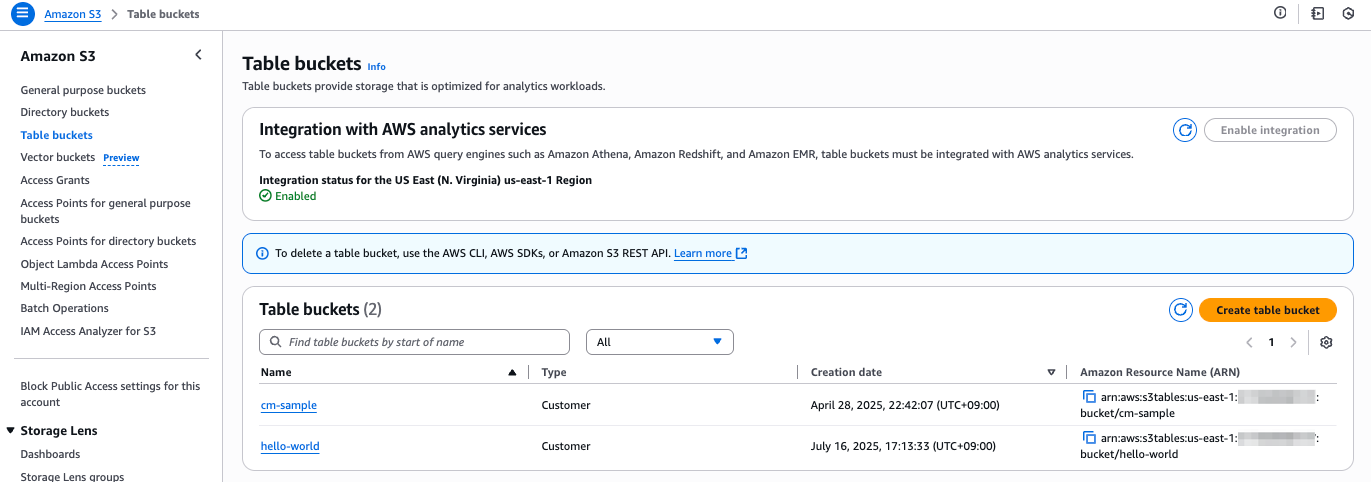Screen dimensions: 1371x482
Task: Open Storage Lens Dashboards
Action: point(50,454)
